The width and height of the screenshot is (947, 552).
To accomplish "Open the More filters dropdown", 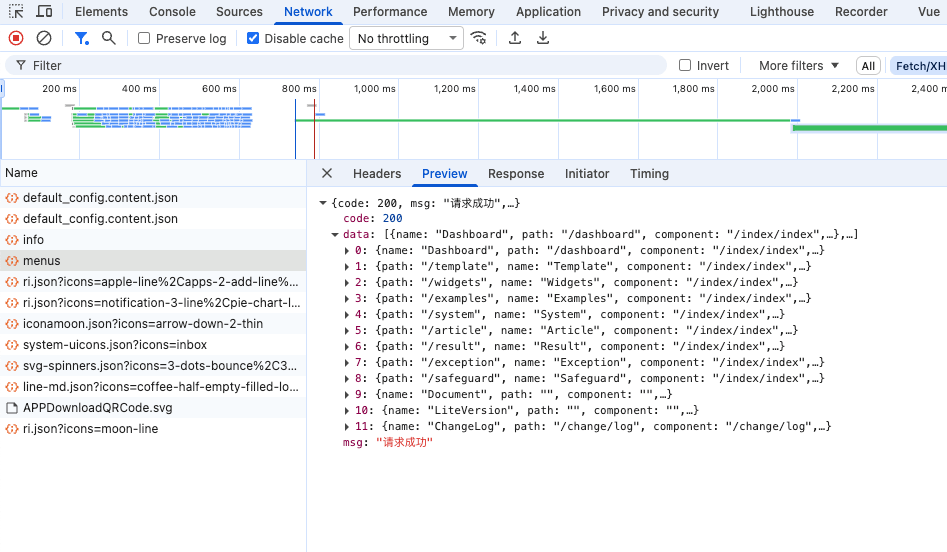I will coord(798,65).
